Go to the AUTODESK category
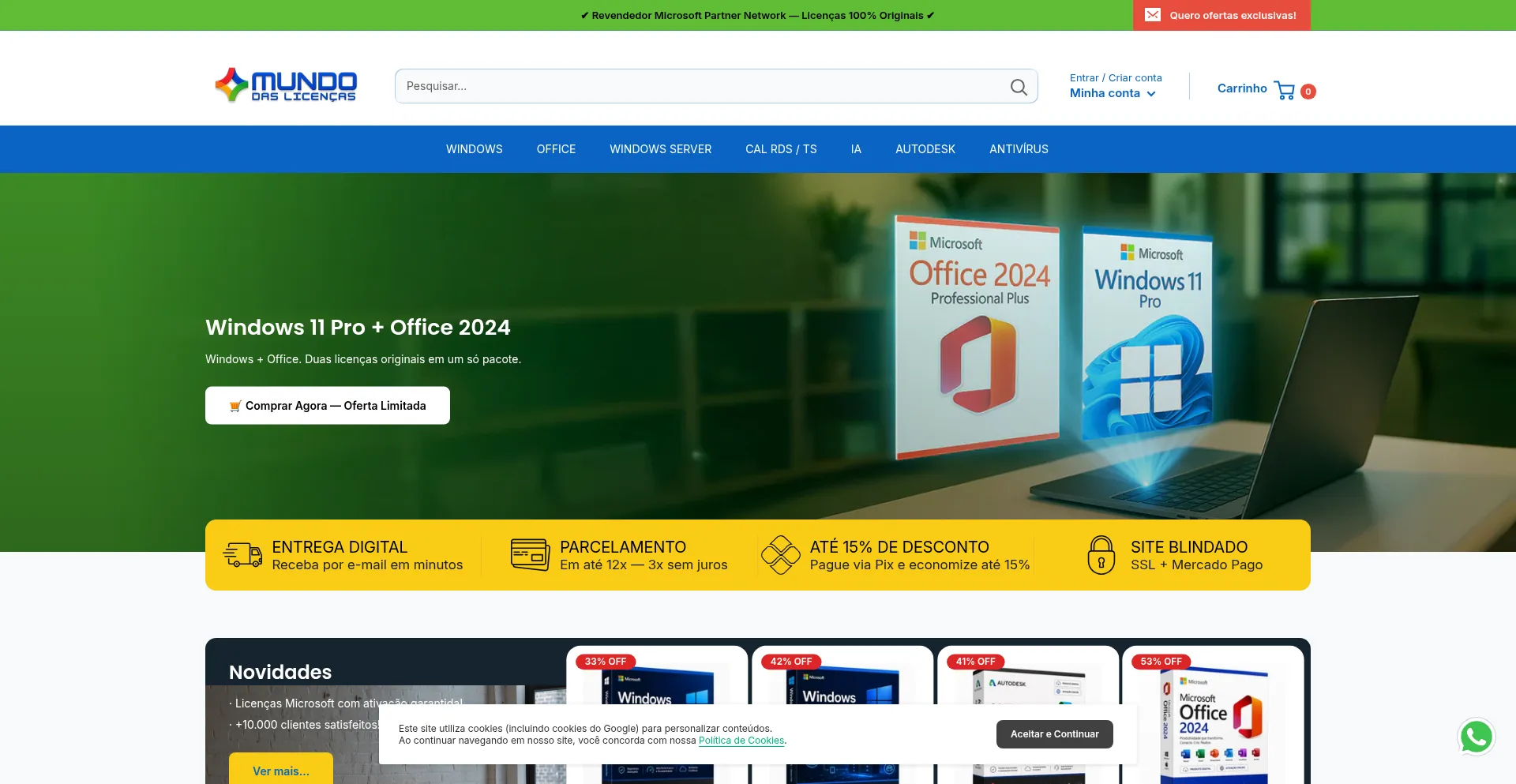1516x784 pixels. coord(925,149)
